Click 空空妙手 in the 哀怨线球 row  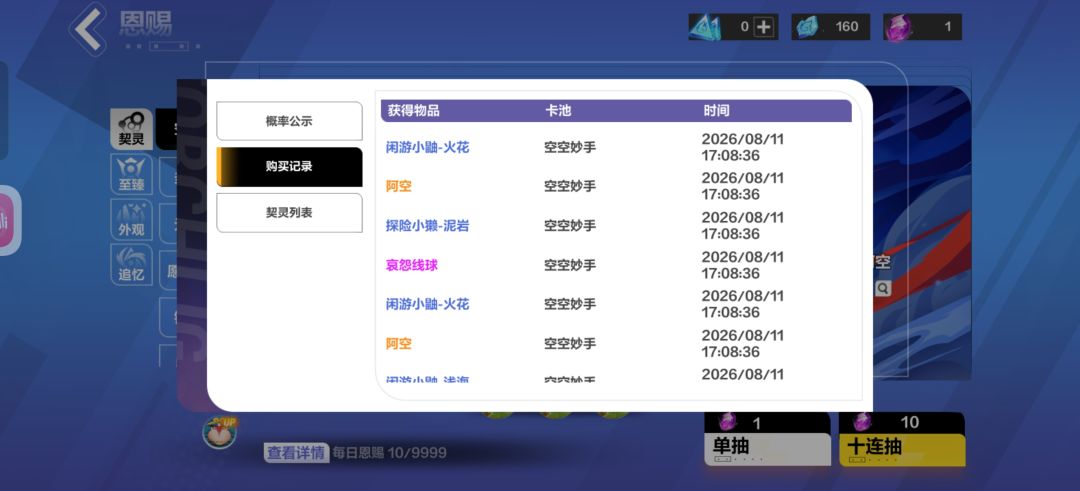click(x=570, y=265)
